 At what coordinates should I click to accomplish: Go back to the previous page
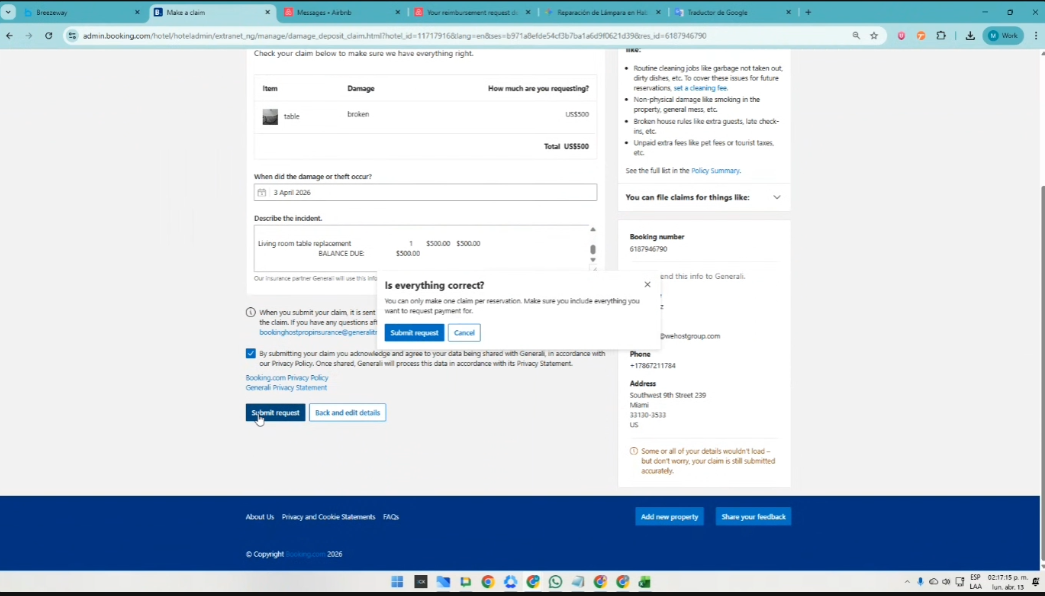(x=9, y=36)
